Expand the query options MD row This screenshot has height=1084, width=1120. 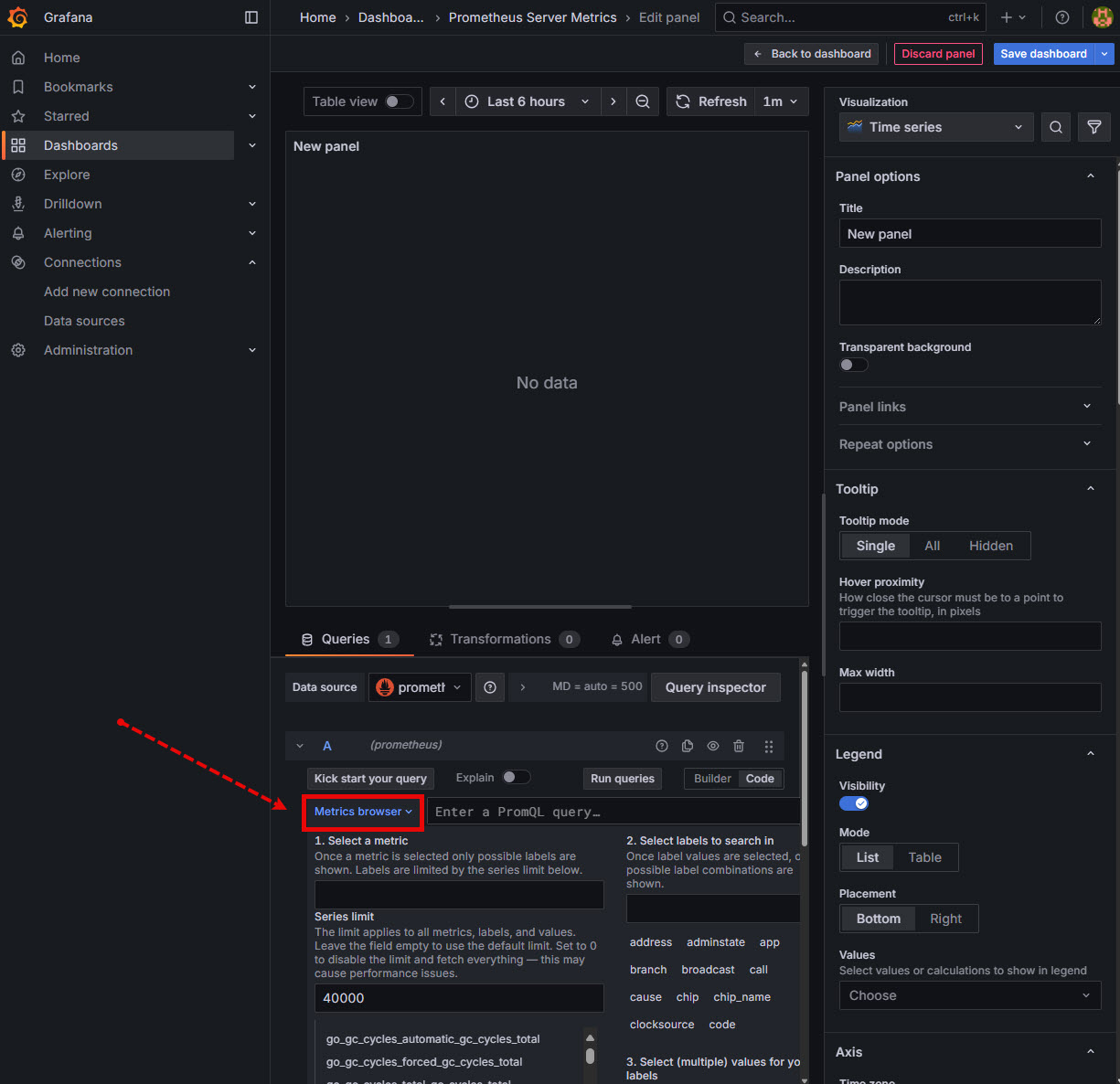[578, 686]
